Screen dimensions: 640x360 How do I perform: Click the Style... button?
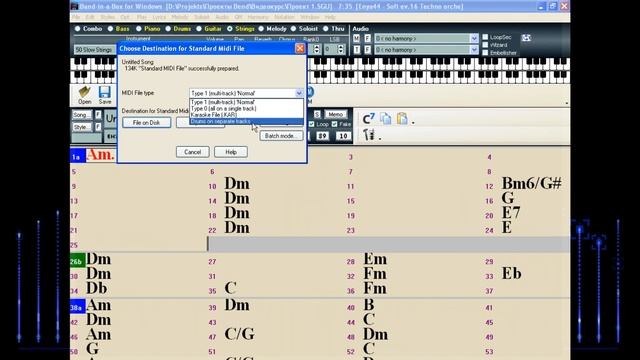click(82, 127)
